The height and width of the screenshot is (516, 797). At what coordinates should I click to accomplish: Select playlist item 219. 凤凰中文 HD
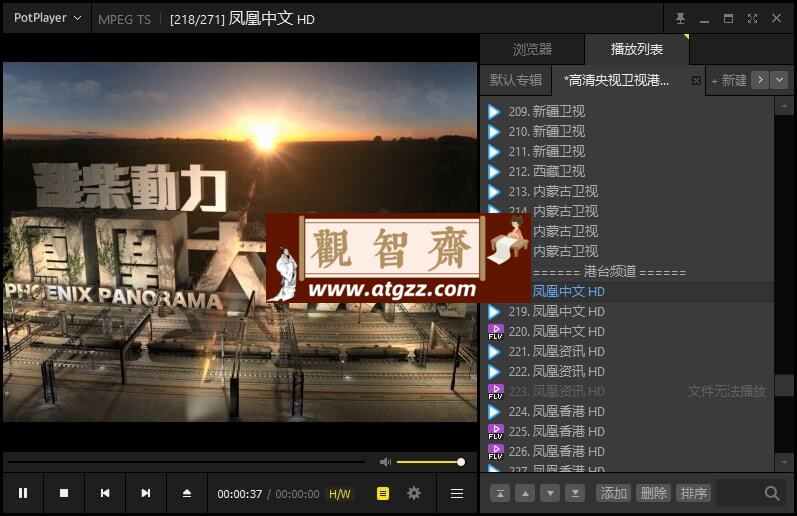click(x=628, y=311)
